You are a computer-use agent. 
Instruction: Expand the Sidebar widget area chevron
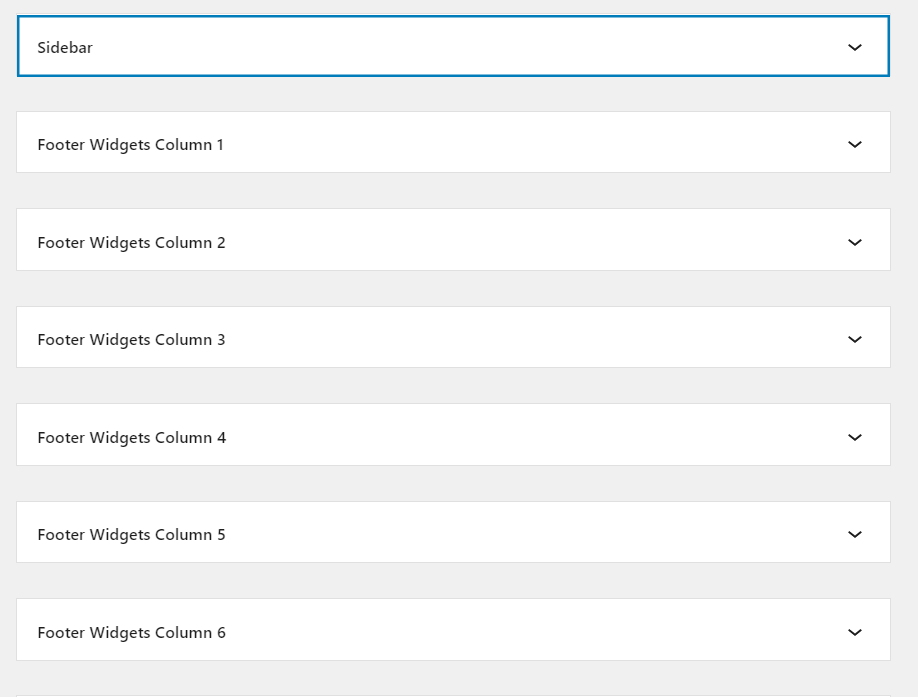pyautogui.click(x=855, y=47)
